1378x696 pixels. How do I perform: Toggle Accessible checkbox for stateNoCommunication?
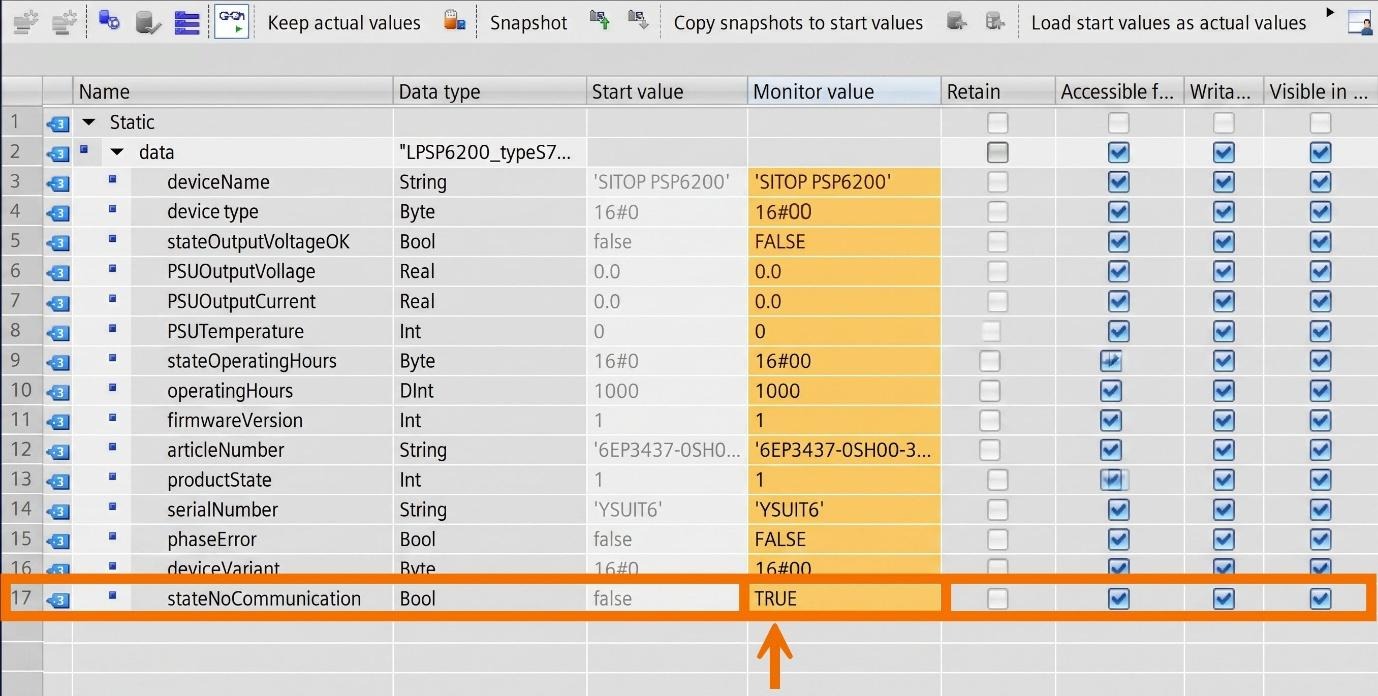[x=1119, y=599]
